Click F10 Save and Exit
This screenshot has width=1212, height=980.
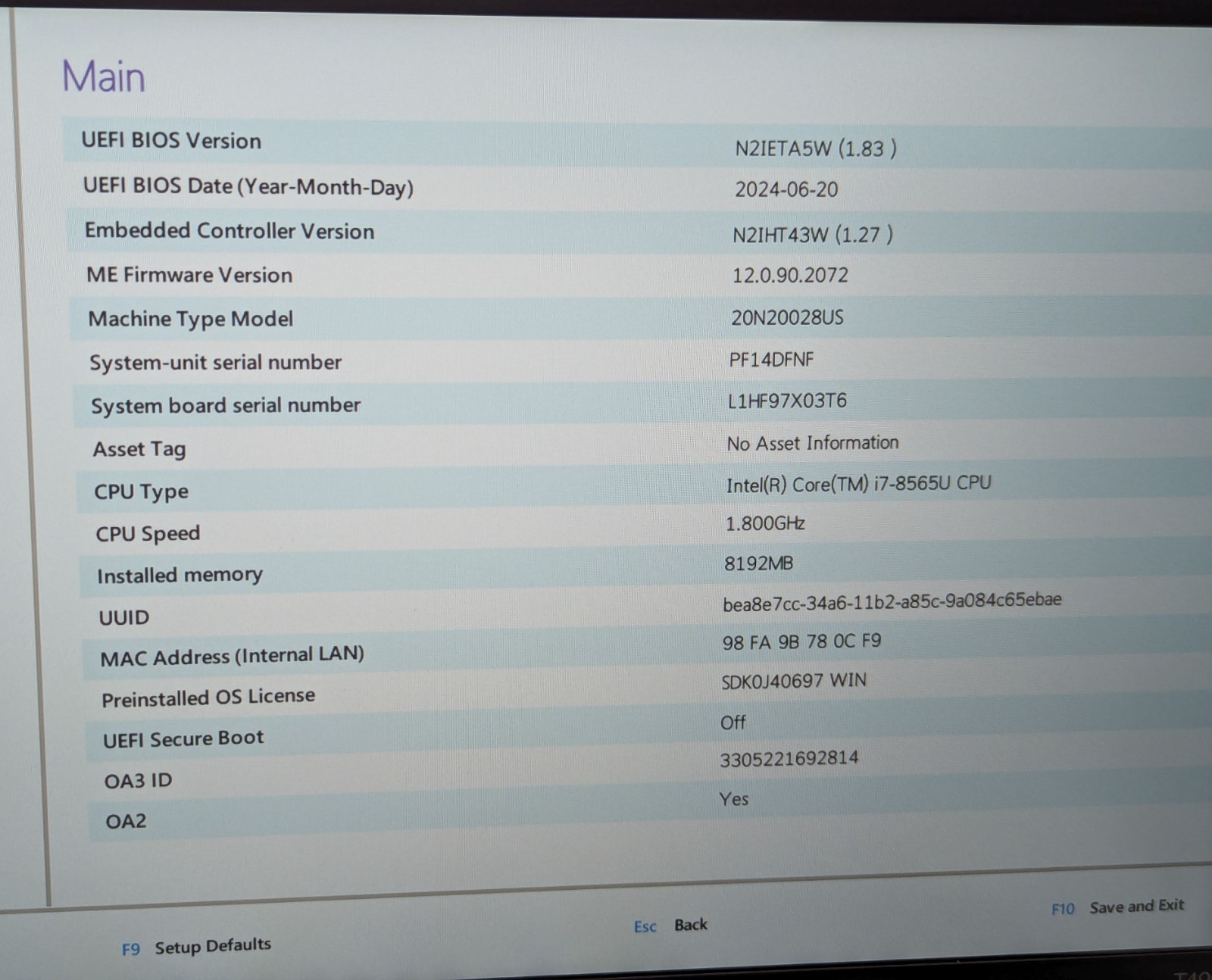(1117, 907)
